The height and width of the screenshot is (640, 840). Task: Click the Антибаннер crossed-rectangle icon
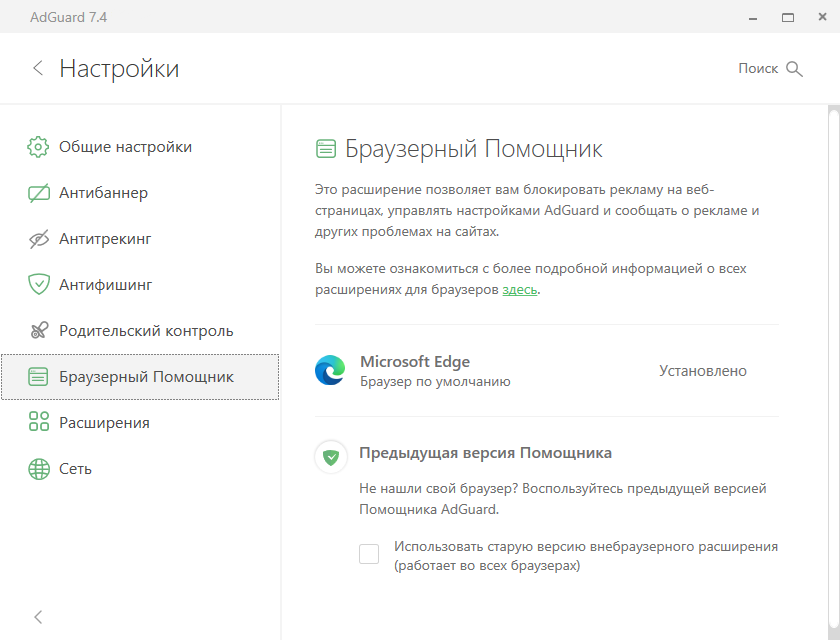[39, 193]
